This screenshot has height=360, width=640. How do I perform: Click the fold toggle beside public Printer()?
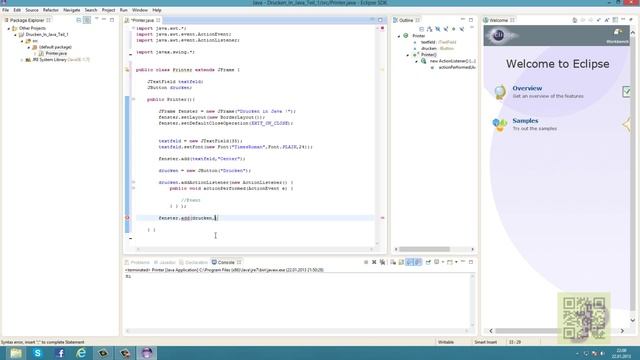click(x=133, y=99)
